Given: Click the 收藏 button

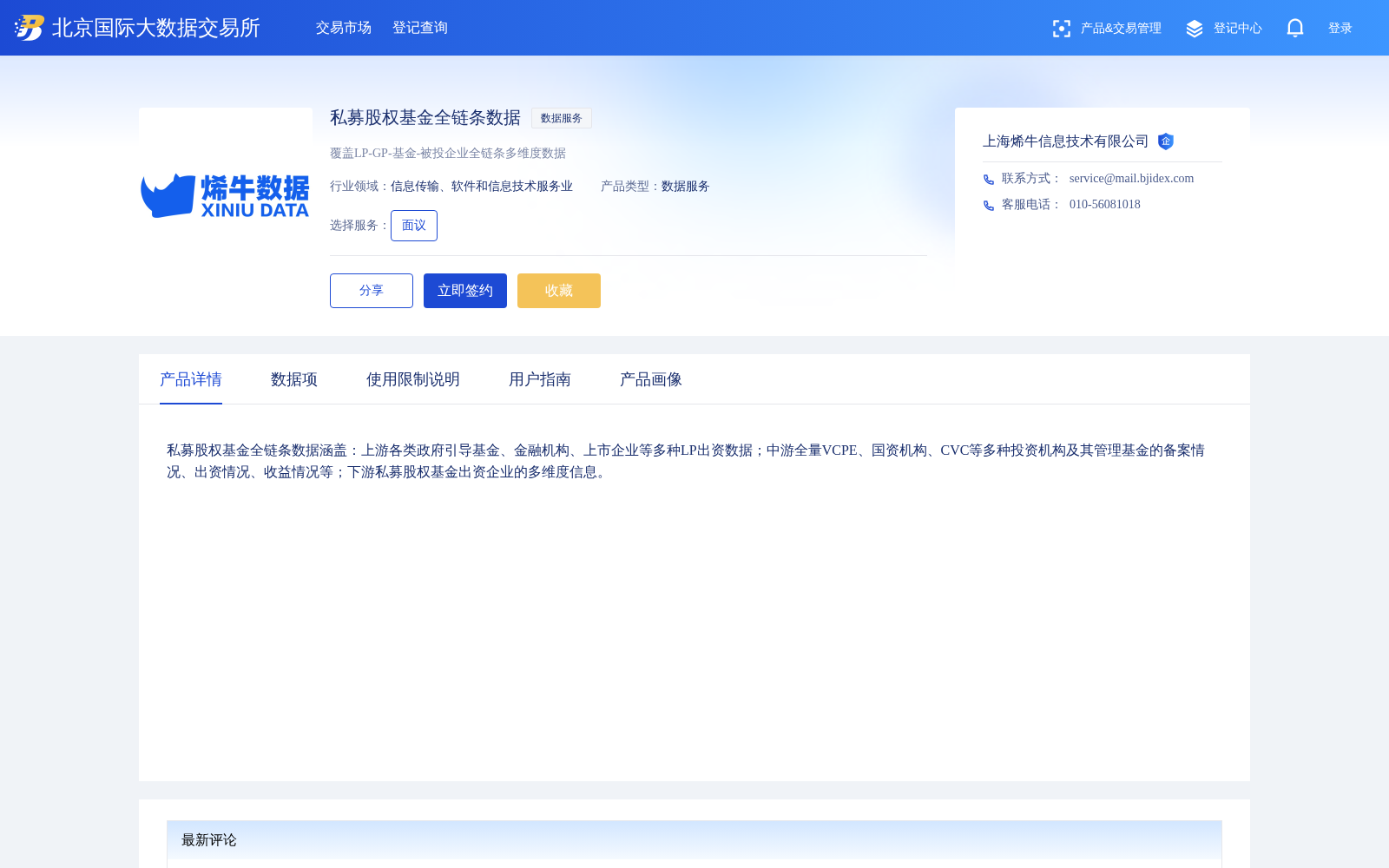Looking at the screenshot, I should tap(559, 291).
